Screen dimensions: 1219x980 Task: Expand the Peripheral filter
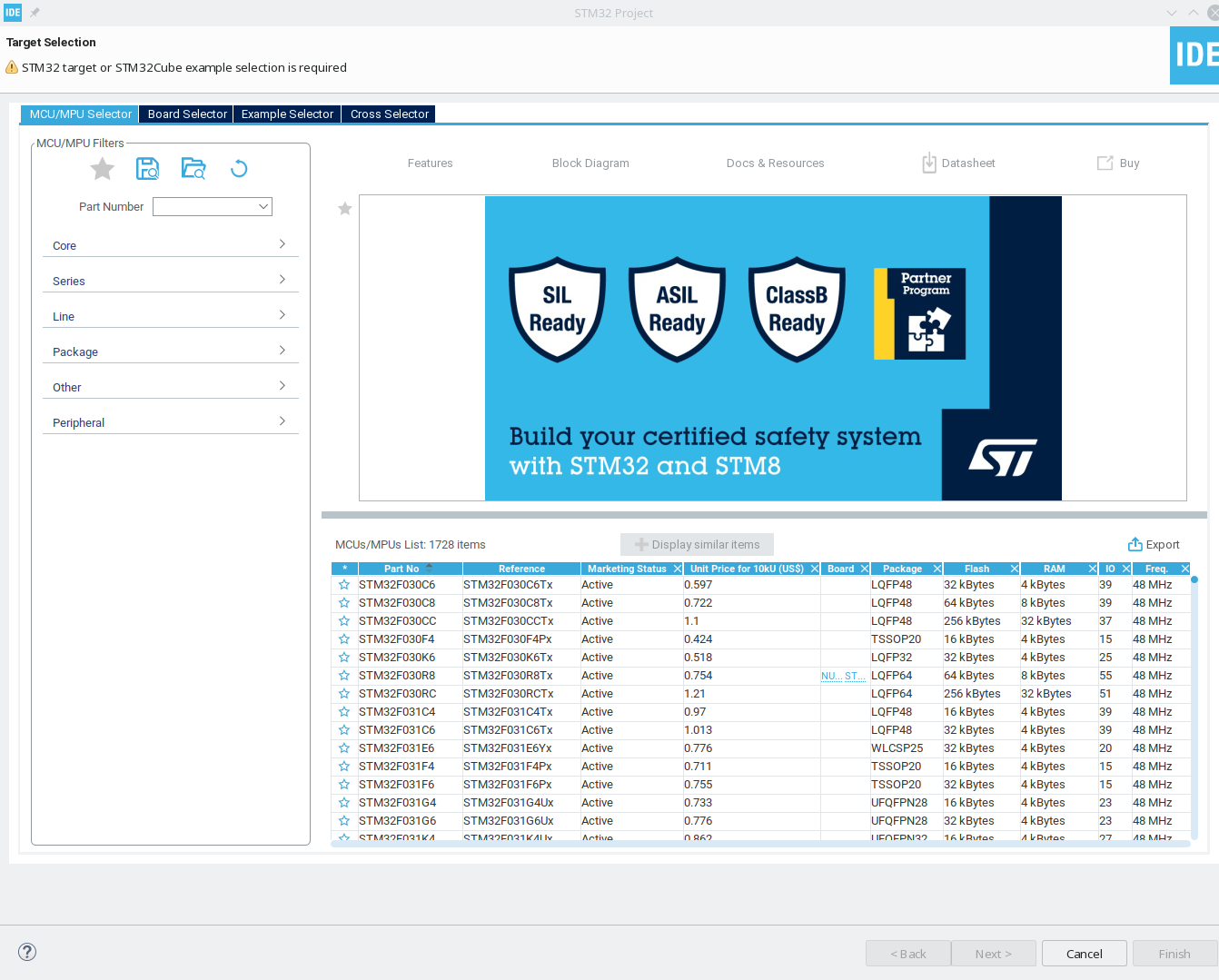click(171, 422)
